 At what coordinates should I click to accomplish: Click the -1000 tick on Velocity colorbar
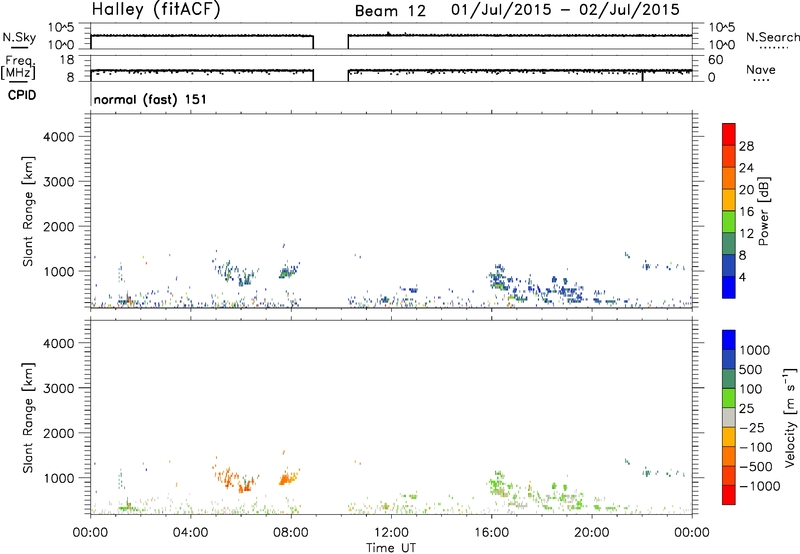760,486
